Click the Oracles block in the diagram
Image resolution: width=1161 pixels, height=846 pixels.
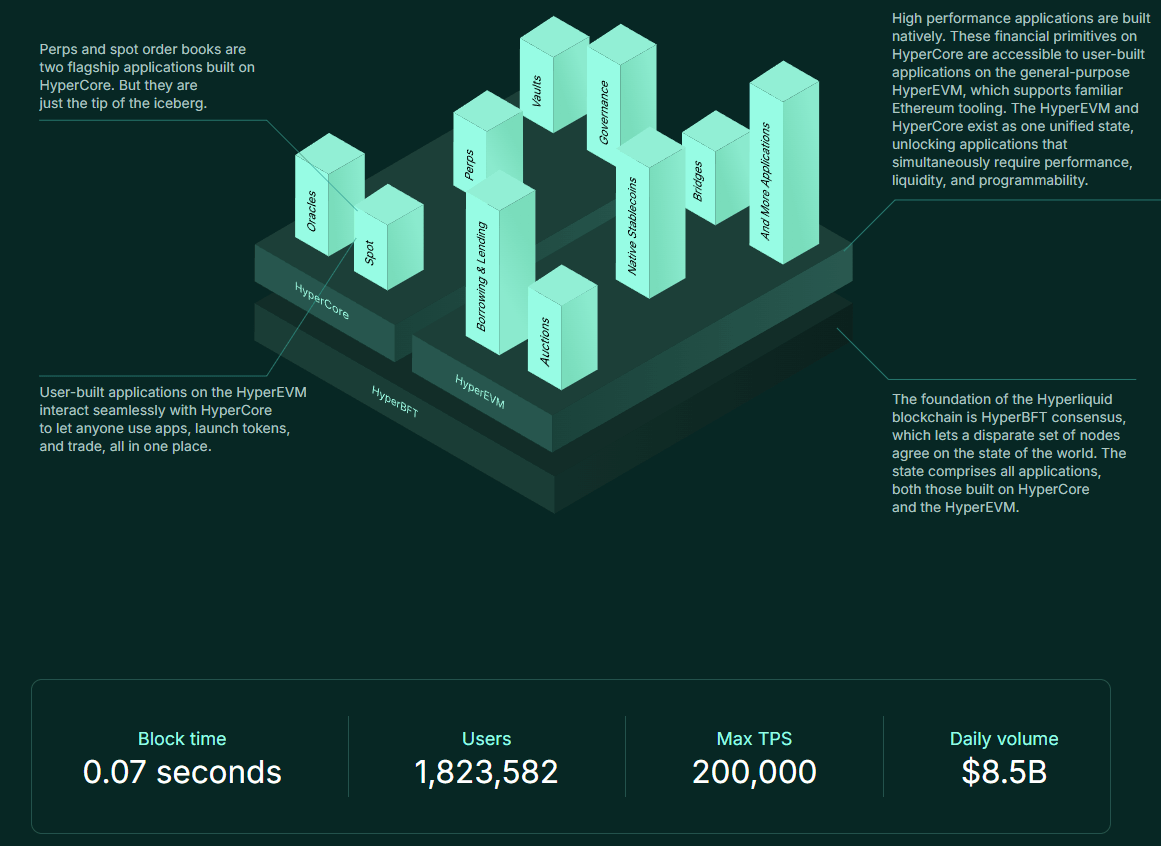(x=313, y=211)
